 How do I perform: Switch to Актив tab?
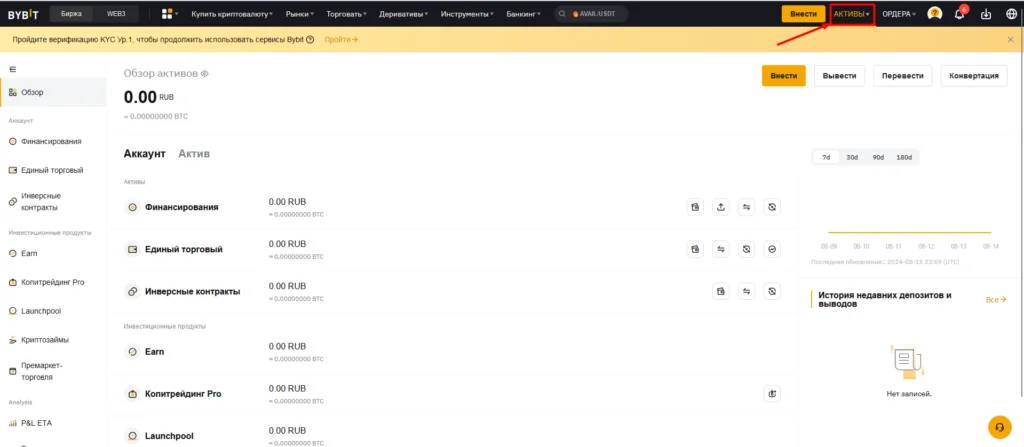[194, 154]
